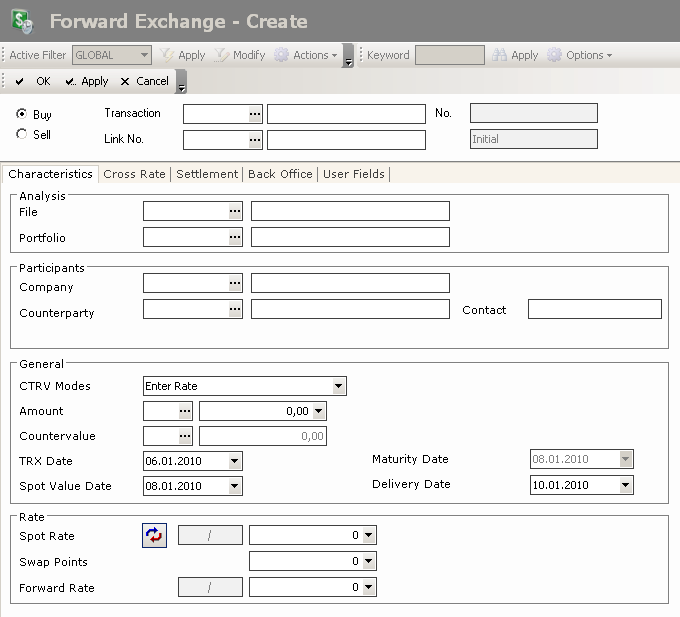The width and height of the screenshot is (680, 617).
Task: Click the File browse ellipsis button
Action: tap(235, 211)
